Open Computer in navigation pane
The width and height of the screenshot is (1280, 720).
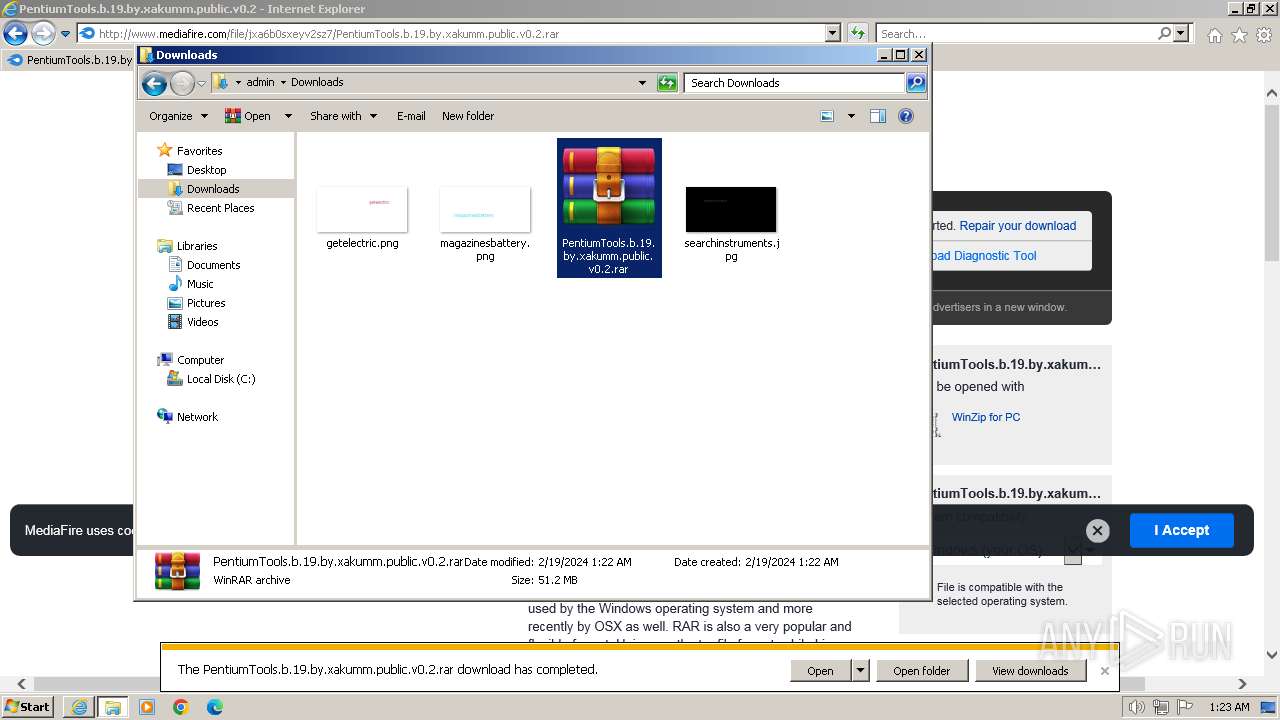point(200,360)
